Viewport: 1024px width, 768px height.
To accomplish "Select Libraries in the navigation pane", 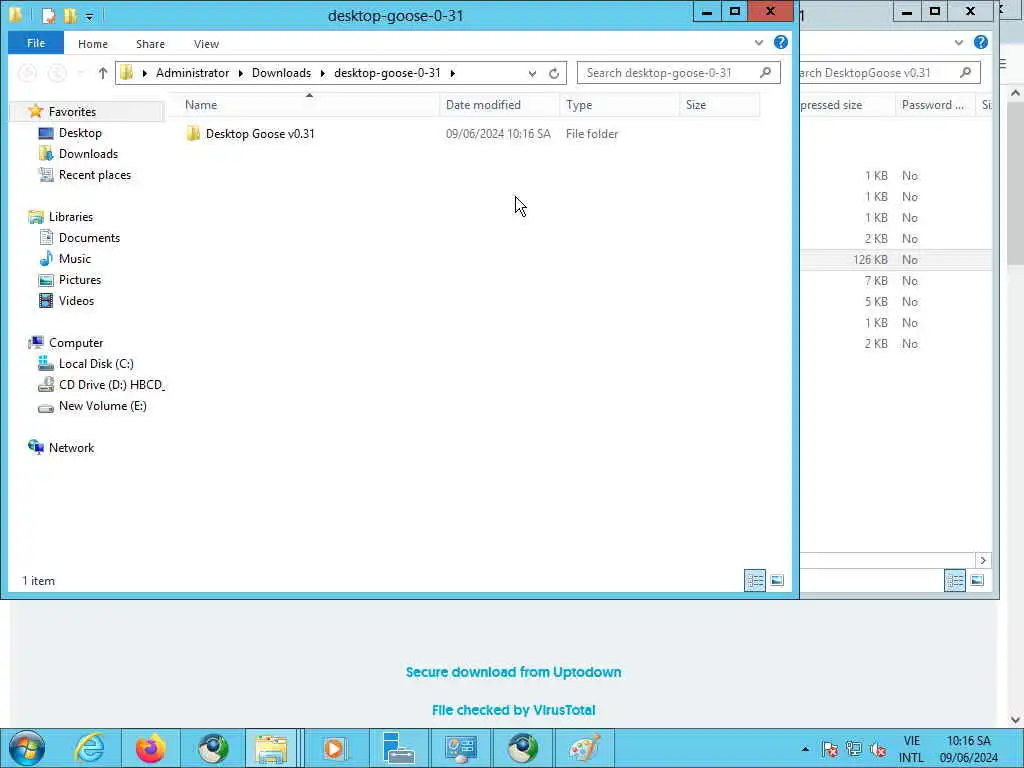I will coord(71,217).
